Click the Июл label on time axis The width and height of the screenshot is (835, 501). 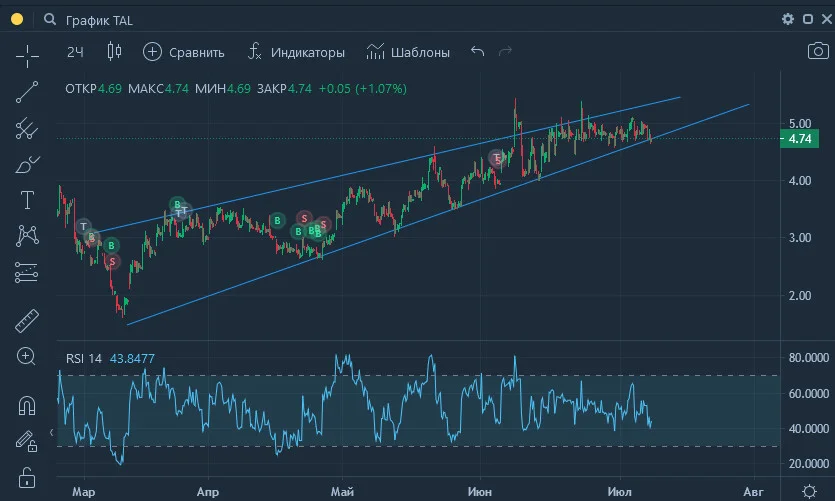[x=619, y=492]
